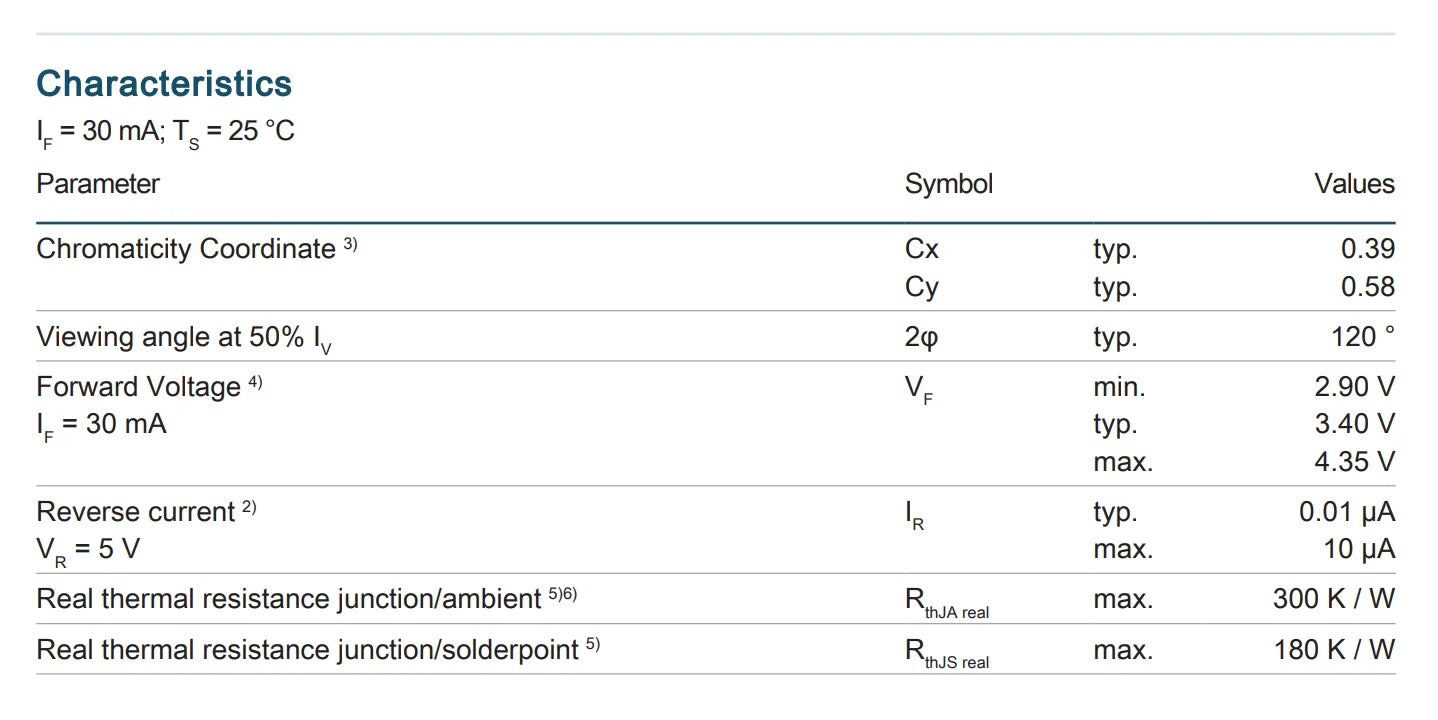Select the Parameter column header
1438x720 pixels.
pos(98,184)
